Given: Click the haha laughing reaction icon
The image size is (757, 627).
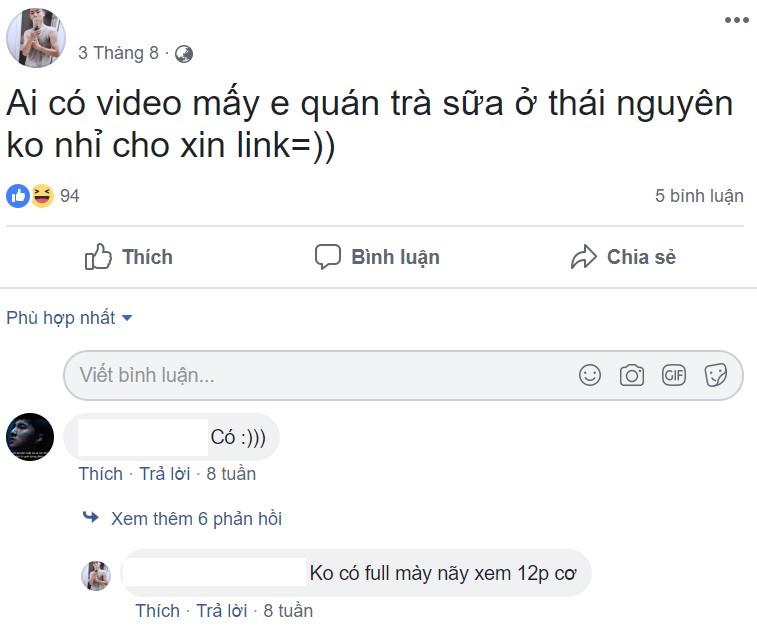Looking at the screenshot, I should [42, 195].
